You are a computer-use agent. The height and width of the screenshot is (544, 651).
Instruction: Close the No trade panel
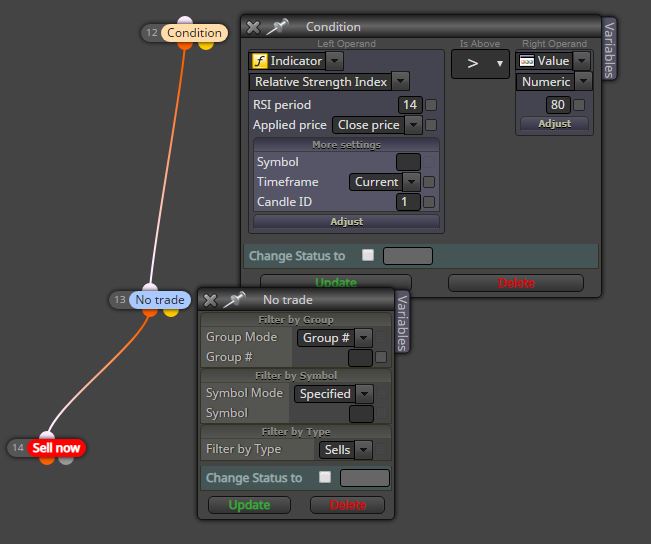(210, 300)
